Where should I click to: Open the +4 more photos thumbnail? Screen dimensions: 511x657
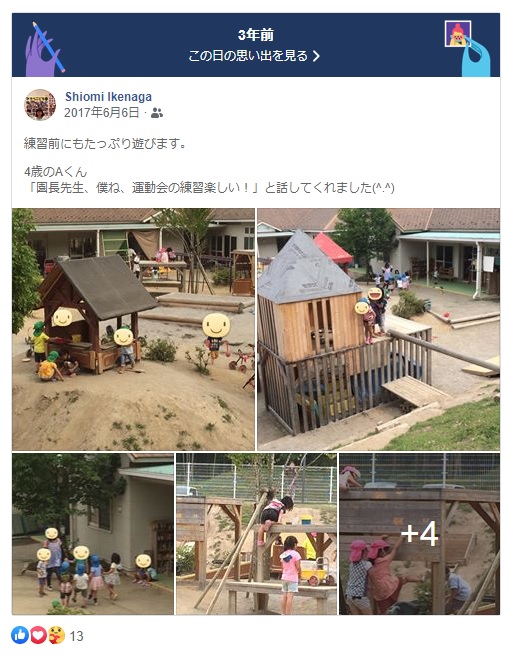point(419,534)
